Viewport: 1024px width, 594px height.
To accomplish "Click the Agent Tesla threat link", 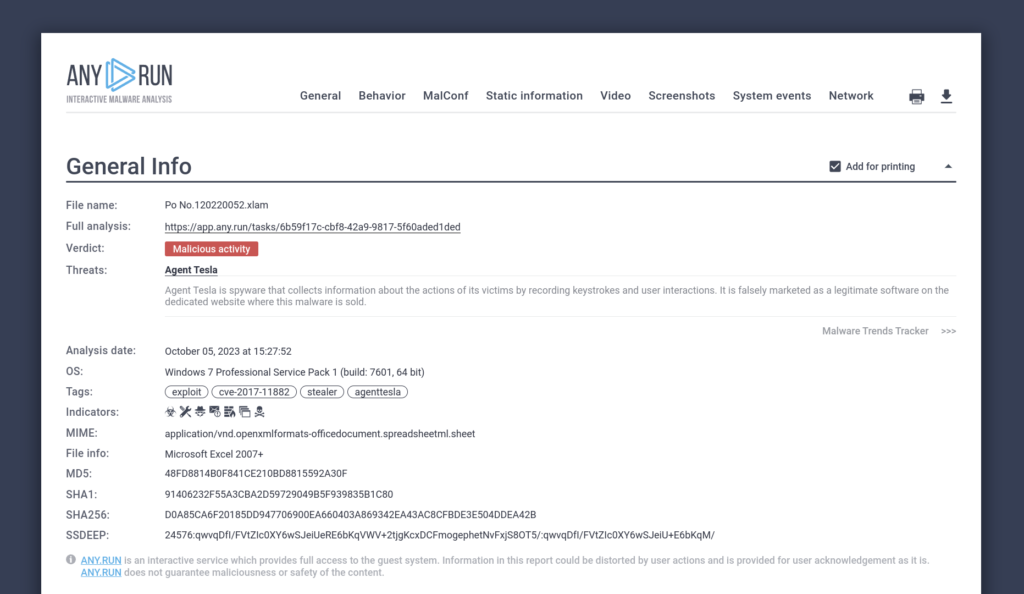I will tap(191, 270).
